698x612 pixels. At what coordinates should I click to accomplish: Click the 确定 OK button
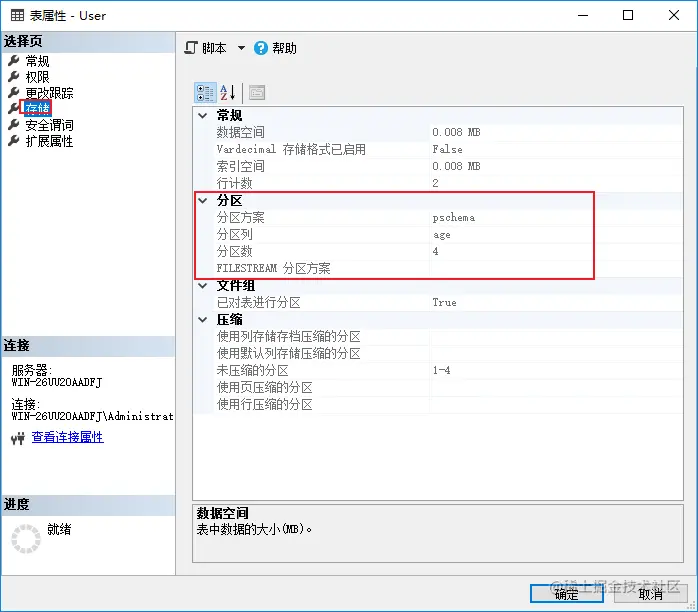(x=567, y=594)
